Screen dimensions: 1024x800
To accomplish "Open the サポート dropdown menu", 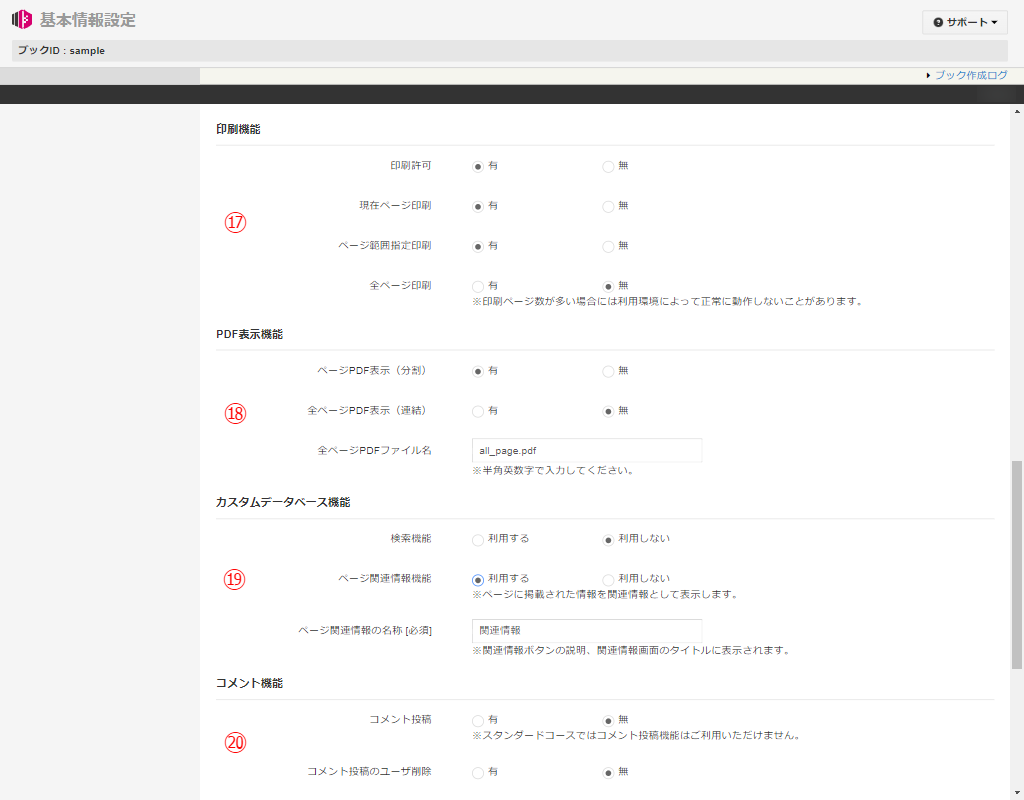I will pos(964,22).
